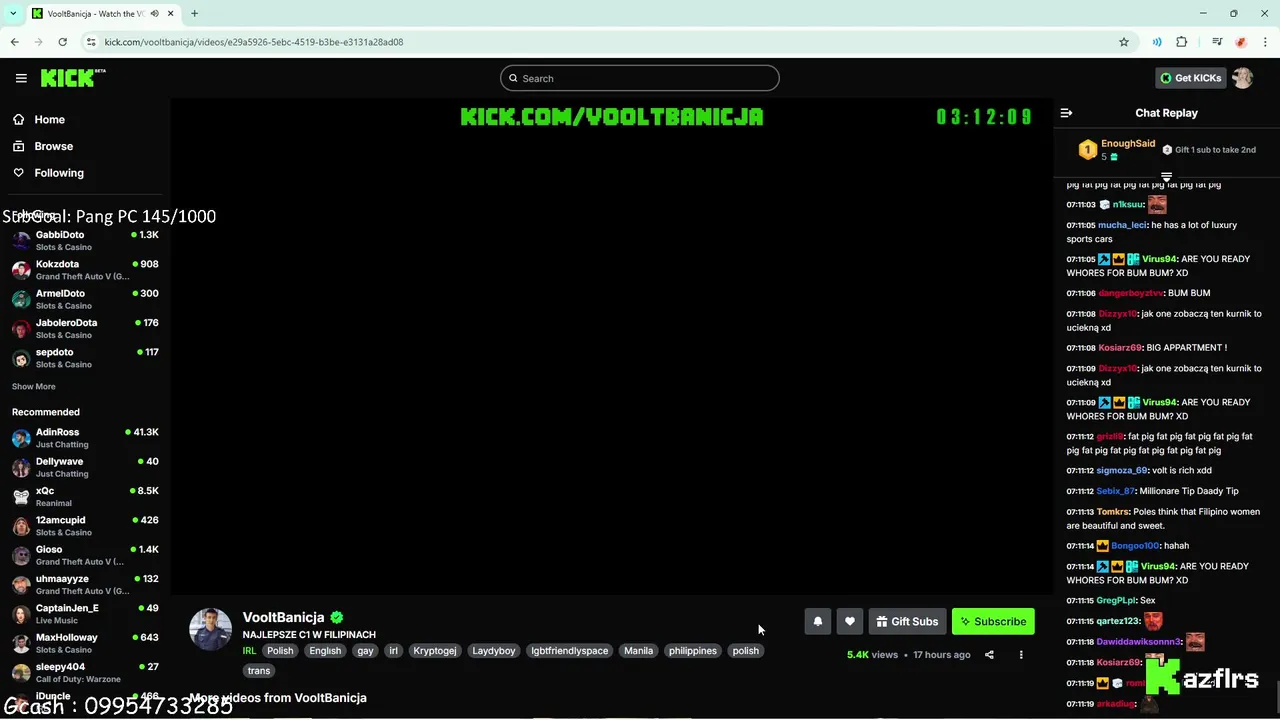
Task: Select the Manila tag
Action: (638, 651)
